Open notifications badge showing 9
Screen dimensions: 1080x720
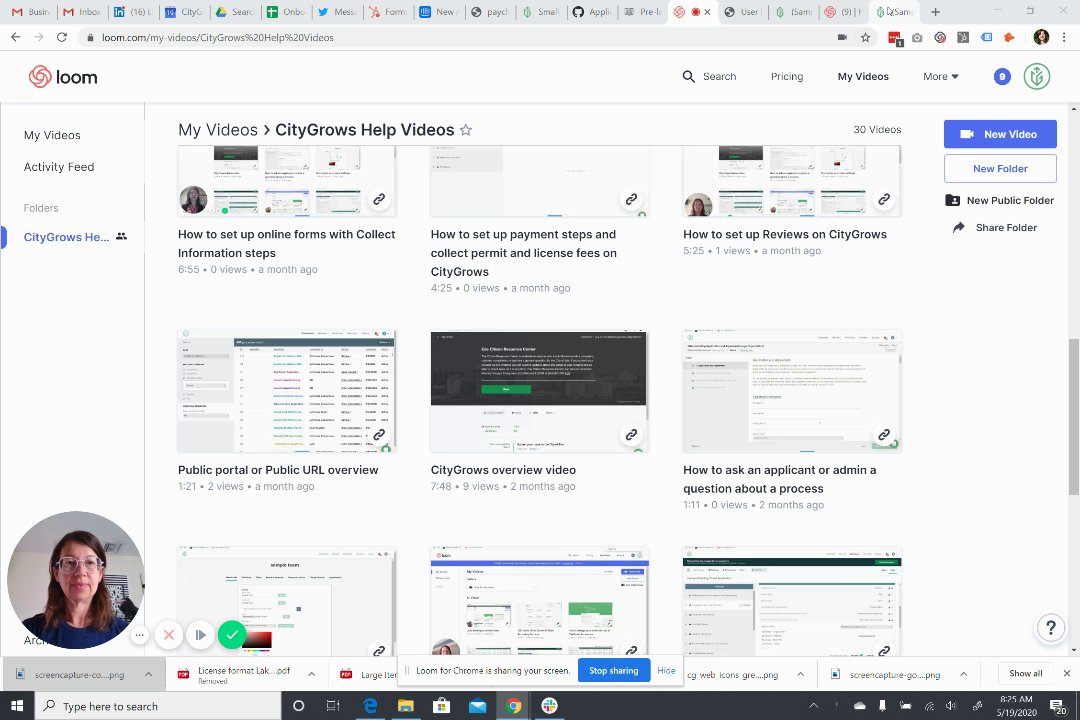pyautogui.click(x=1002, y=76)
